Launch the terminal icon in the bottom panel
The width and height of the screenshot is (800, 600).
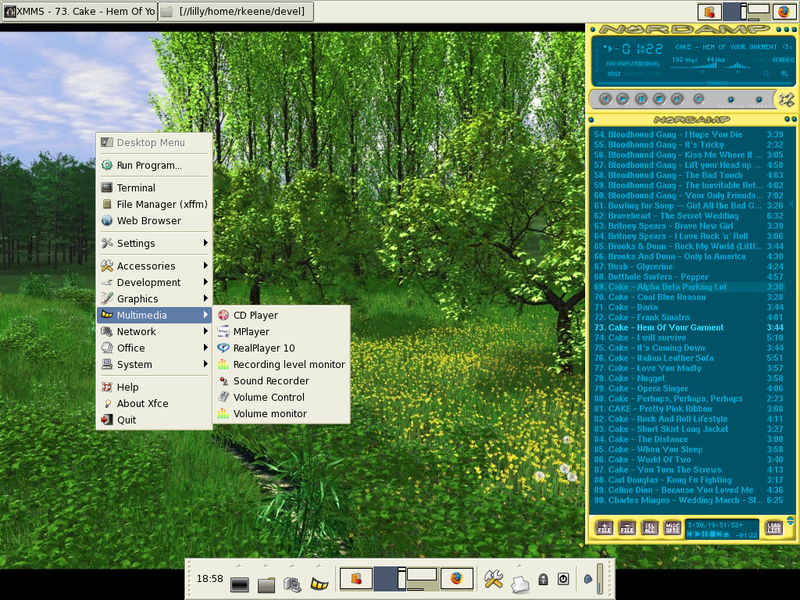[x=239, y=584]
